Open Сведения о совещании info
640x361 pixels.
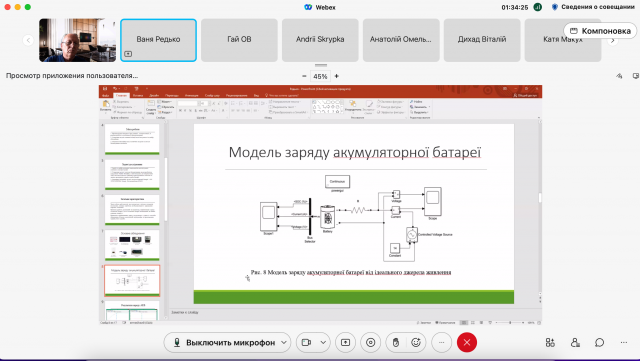point(593,7)
